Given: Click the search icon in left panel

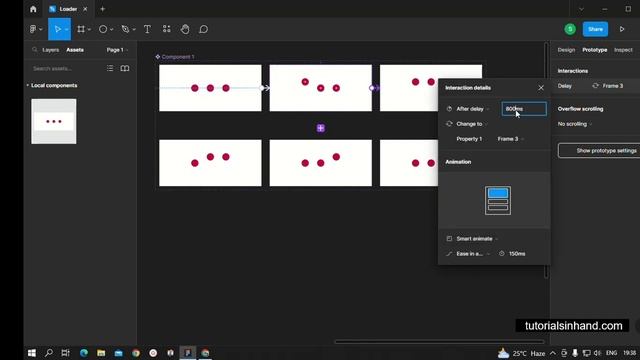Looking at the screenshot, I should [x=35, y=50].
